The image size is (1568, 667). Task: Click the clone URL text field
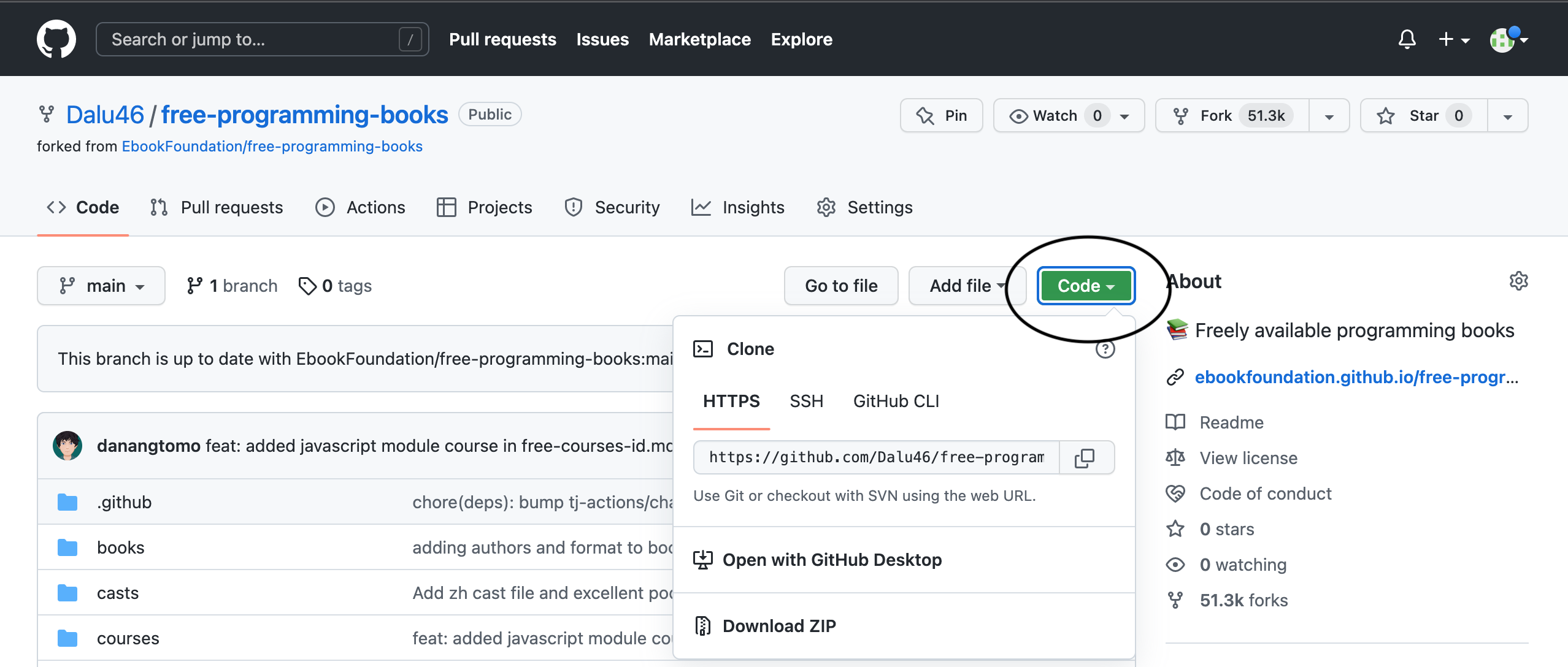pos(877,457)
